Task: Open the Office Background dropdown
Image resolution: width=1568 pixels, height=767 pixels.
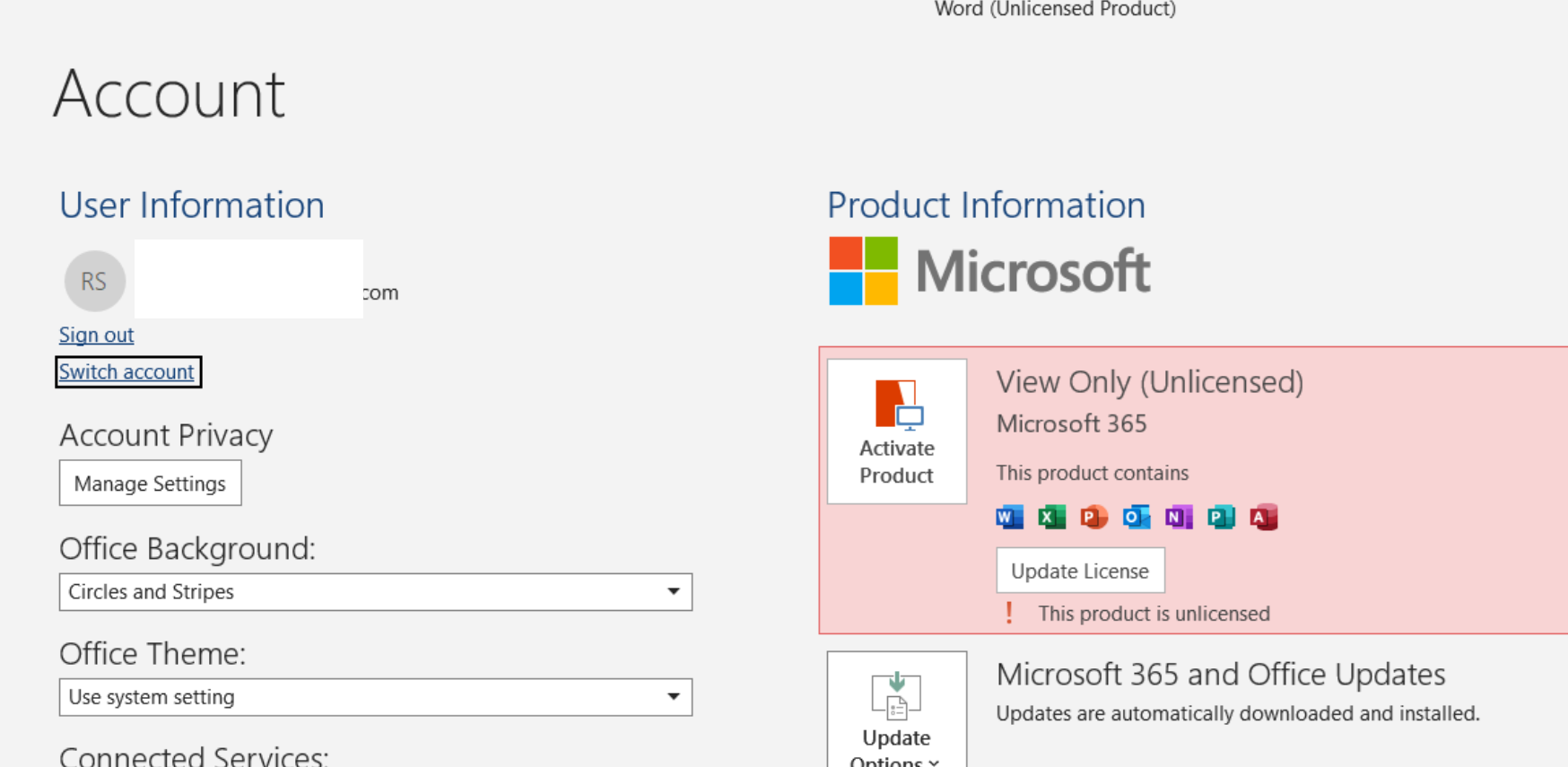Action: [375, 592]
